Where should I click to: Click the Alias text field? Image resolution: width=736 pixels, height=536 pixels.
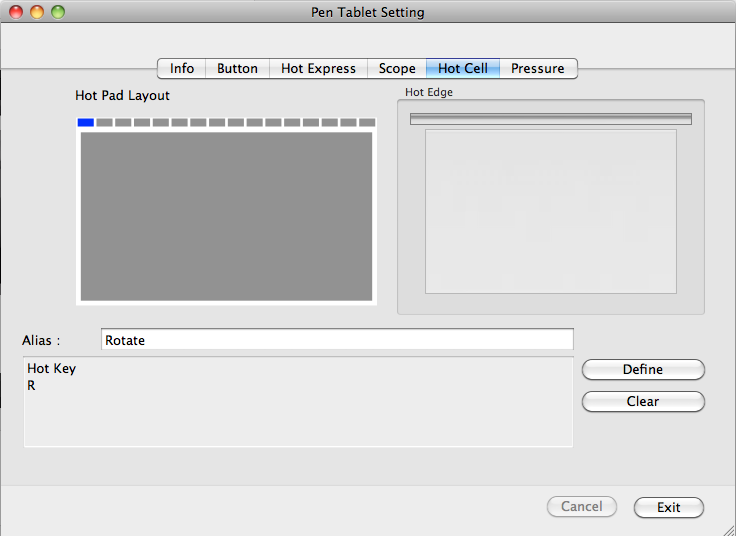click(x=337, y=339)
